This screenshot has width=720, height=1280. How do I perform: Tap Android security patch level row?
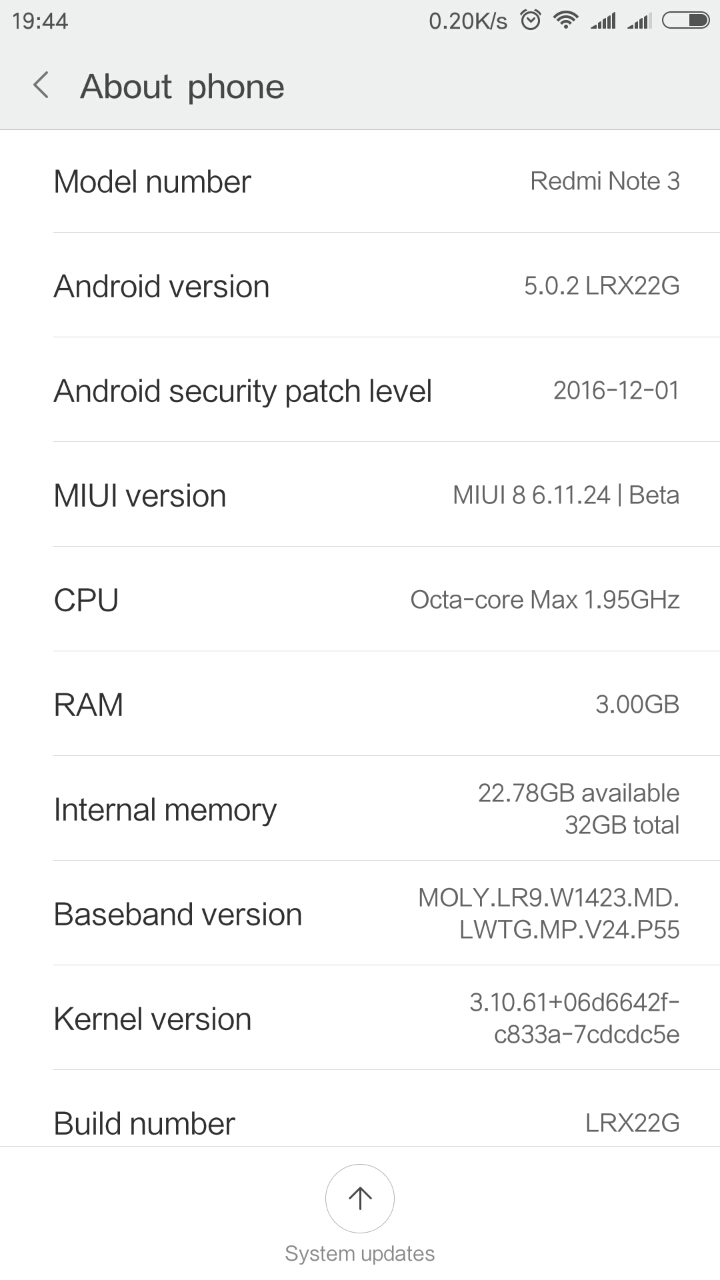pos(360,391)
